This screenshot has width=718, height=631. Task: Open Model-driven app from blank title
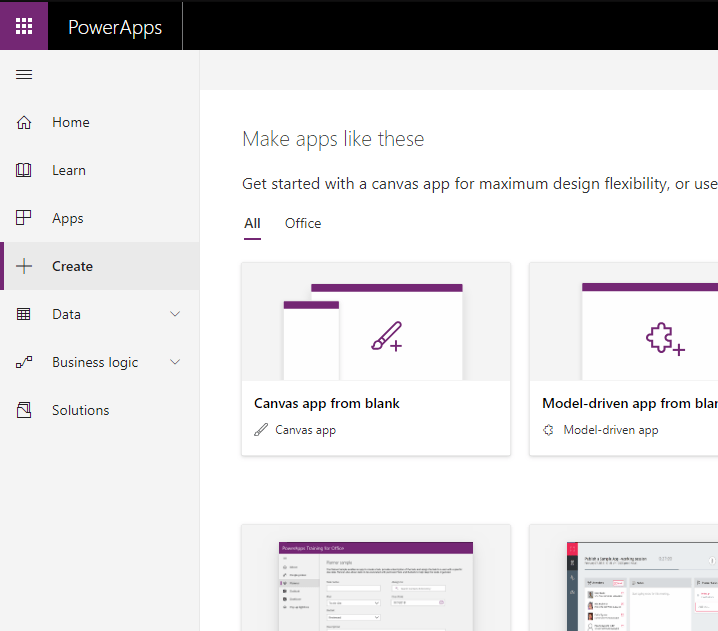point(630,403)
